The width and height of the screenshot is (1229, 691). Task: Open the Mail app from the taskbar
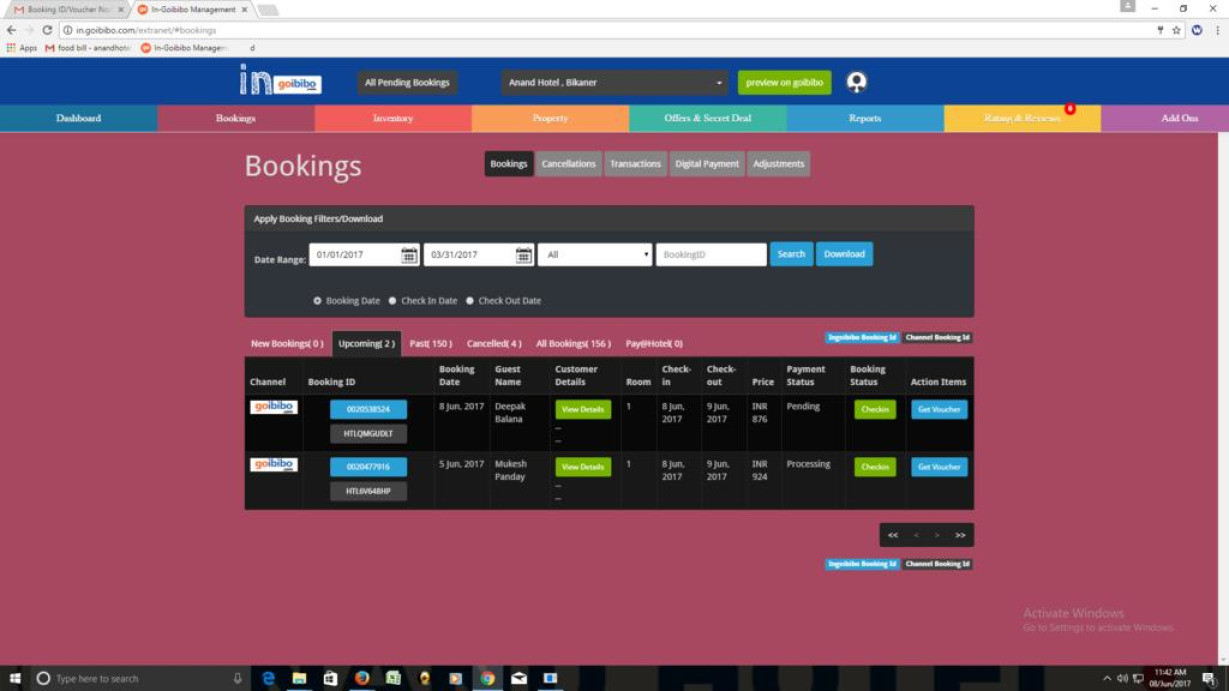pyautogui.click(x=518, y=678)
